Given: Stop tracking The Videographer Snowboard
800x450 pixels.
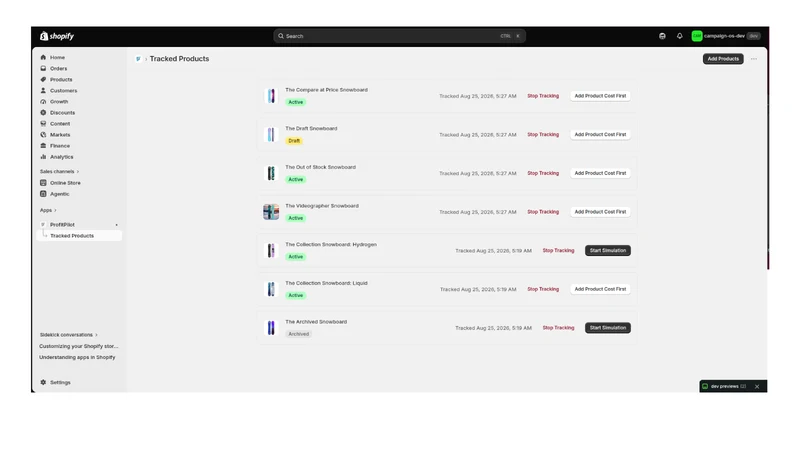Looking at the screenshot, I should click(x=543, y=212).
